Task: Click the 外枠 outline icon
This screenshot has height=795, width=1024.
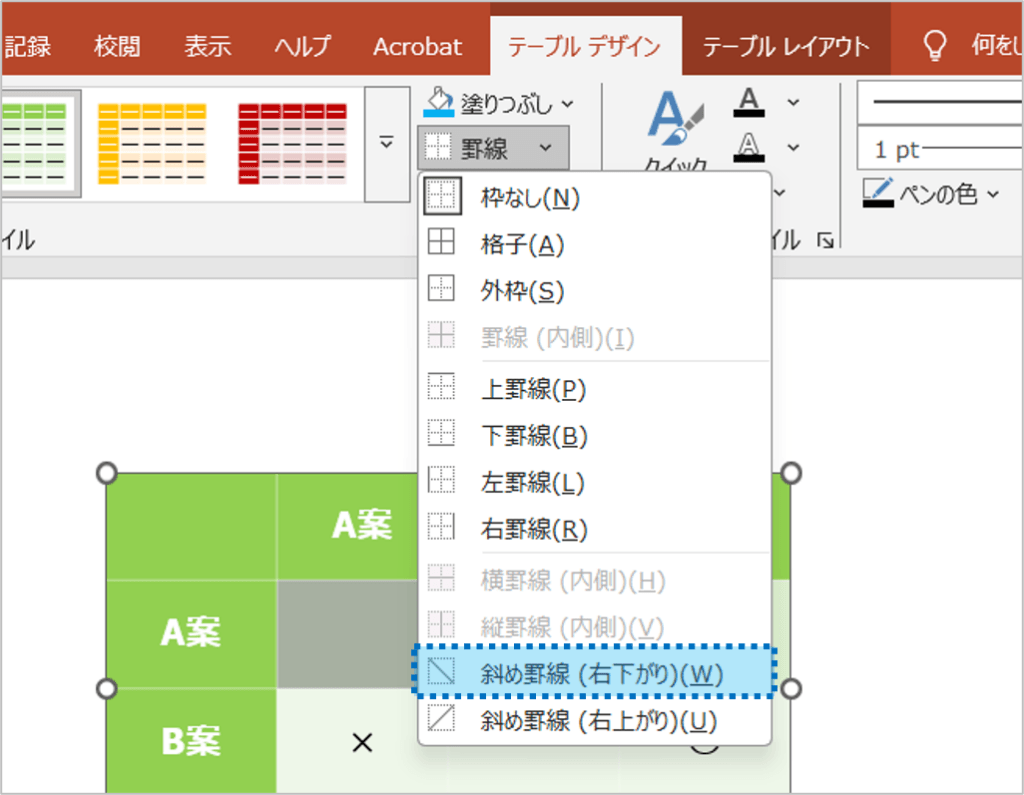Action: click(441, 287)
